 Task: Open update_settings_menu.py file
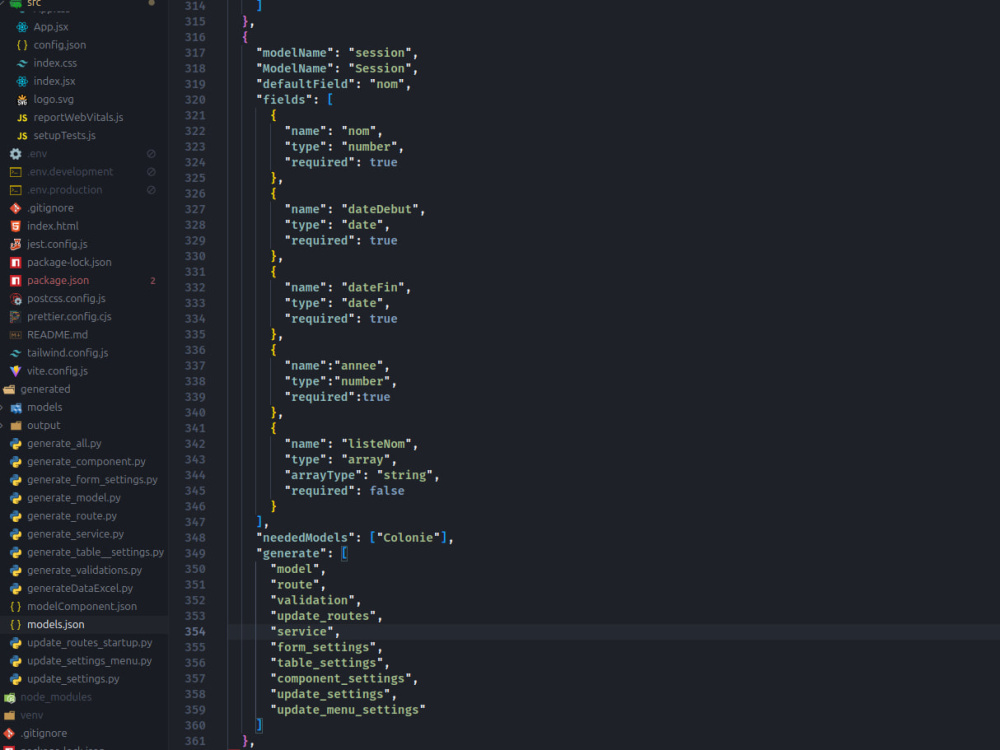89,661
